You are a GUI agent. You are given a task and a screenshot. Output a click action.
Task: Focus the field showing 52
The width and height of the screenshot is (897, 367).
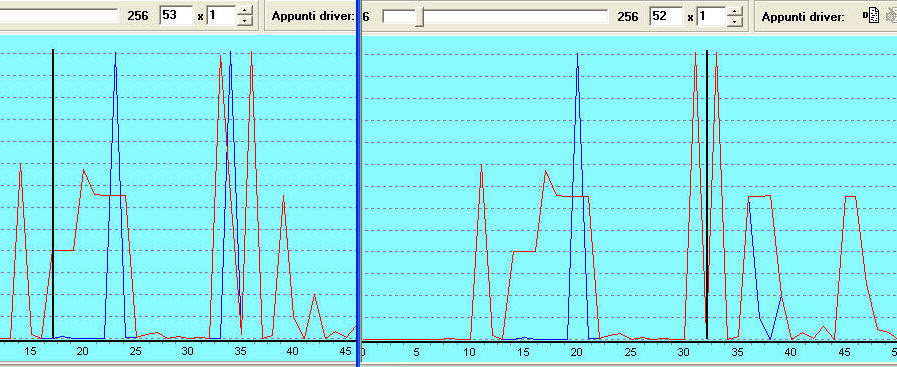click(x=666, y=16)
